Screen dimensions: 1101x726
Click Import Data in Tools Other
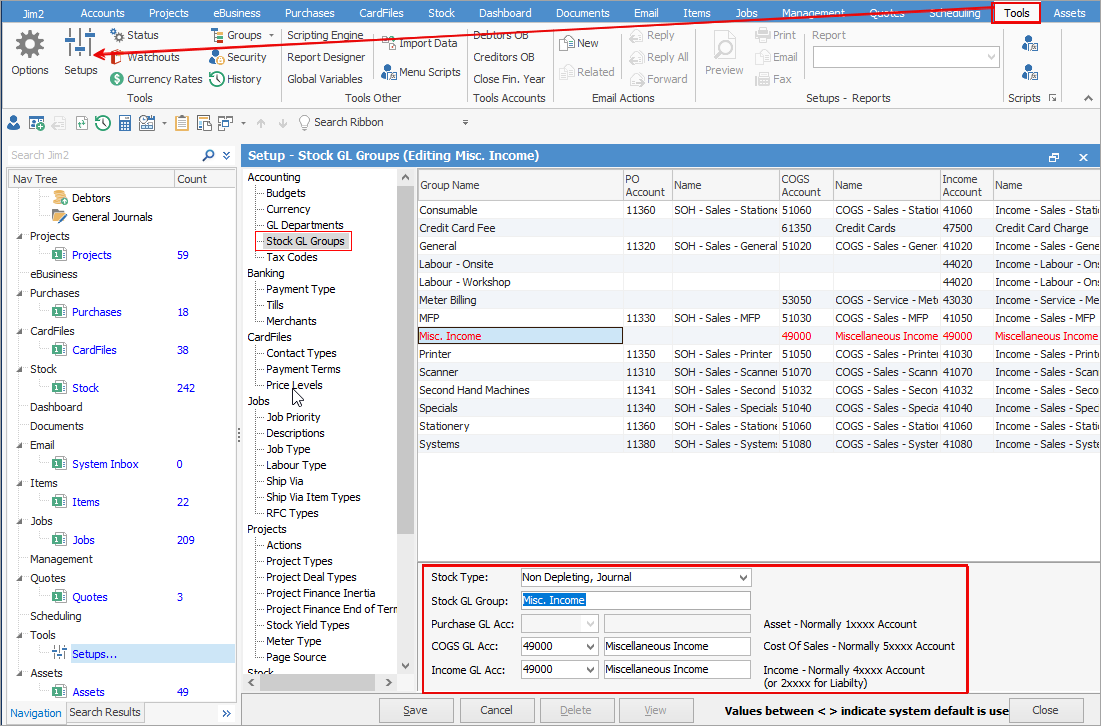420,44
